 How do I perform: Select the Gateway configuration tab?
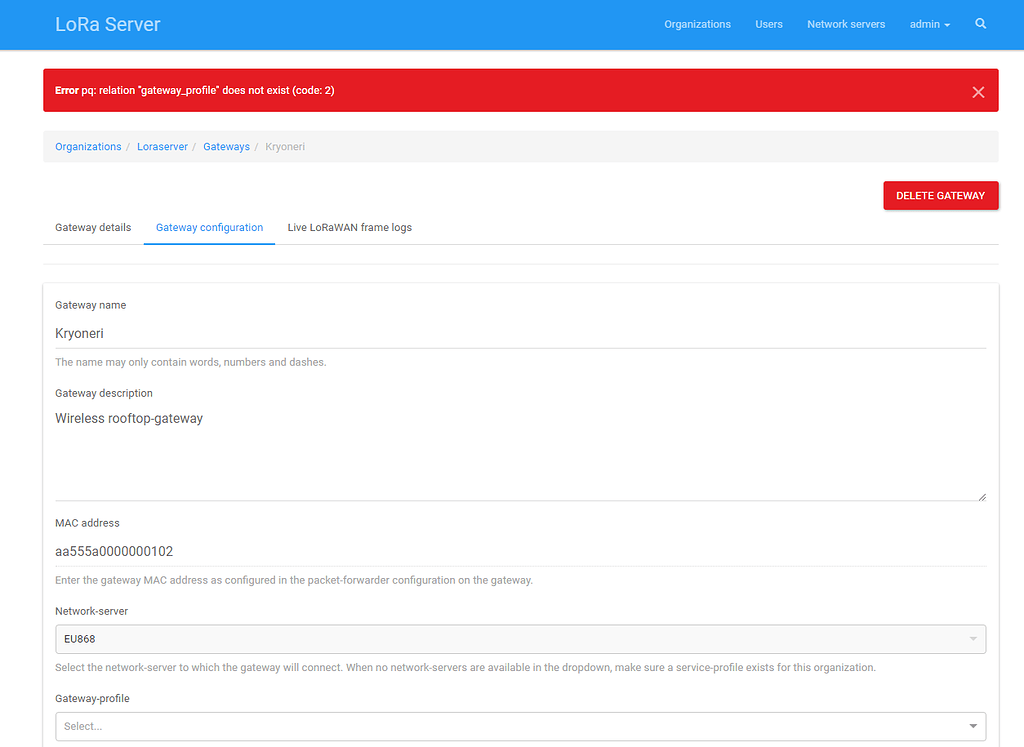(x=209, y=227)
